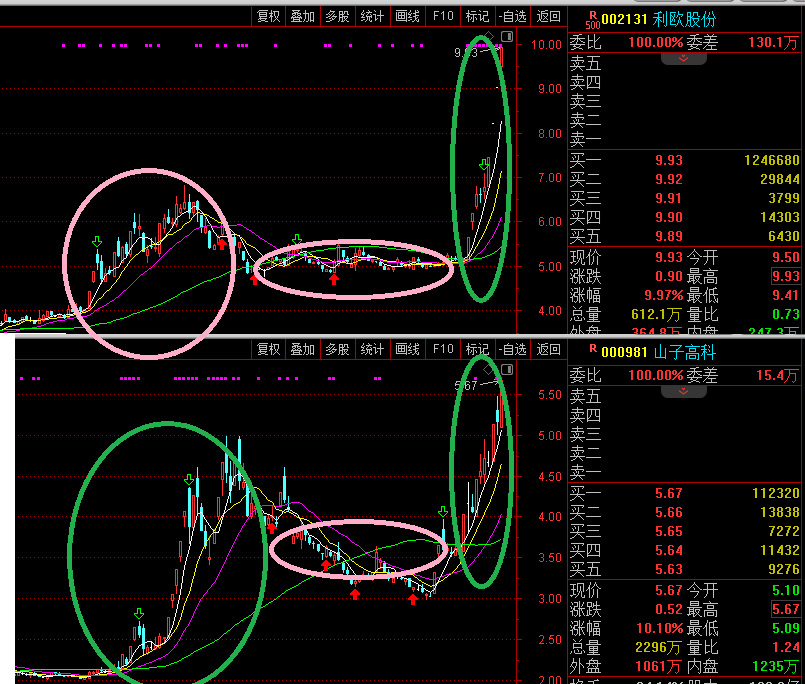Toggle the side panel icon in 山子高科 chart
This screenshot has height=684, width=805.
click(507, 370)
